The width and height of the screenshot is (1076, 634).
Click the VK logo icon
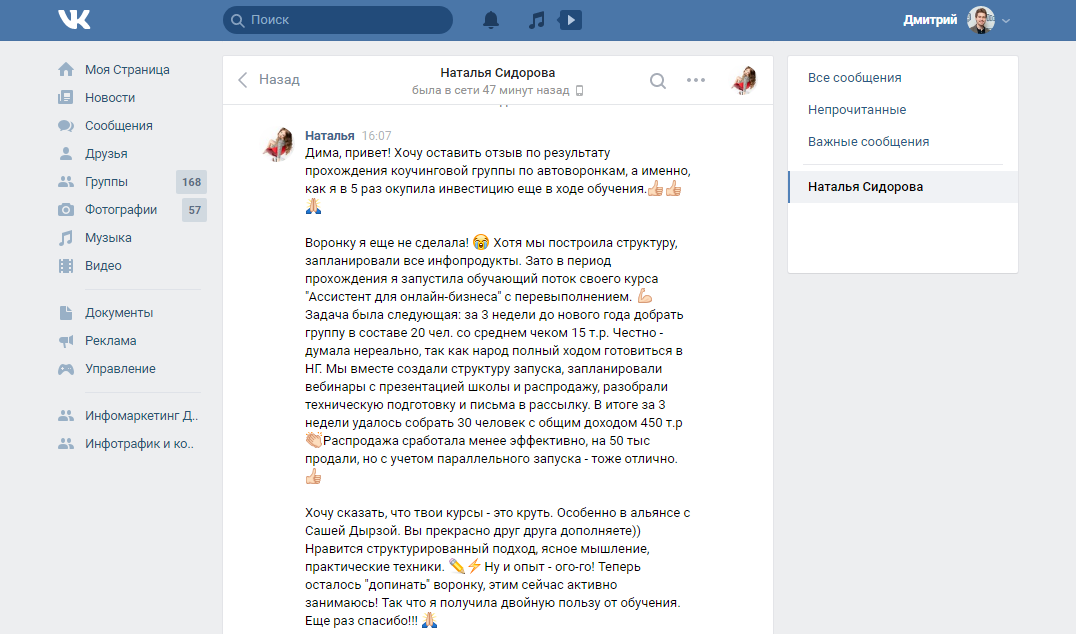74,20
